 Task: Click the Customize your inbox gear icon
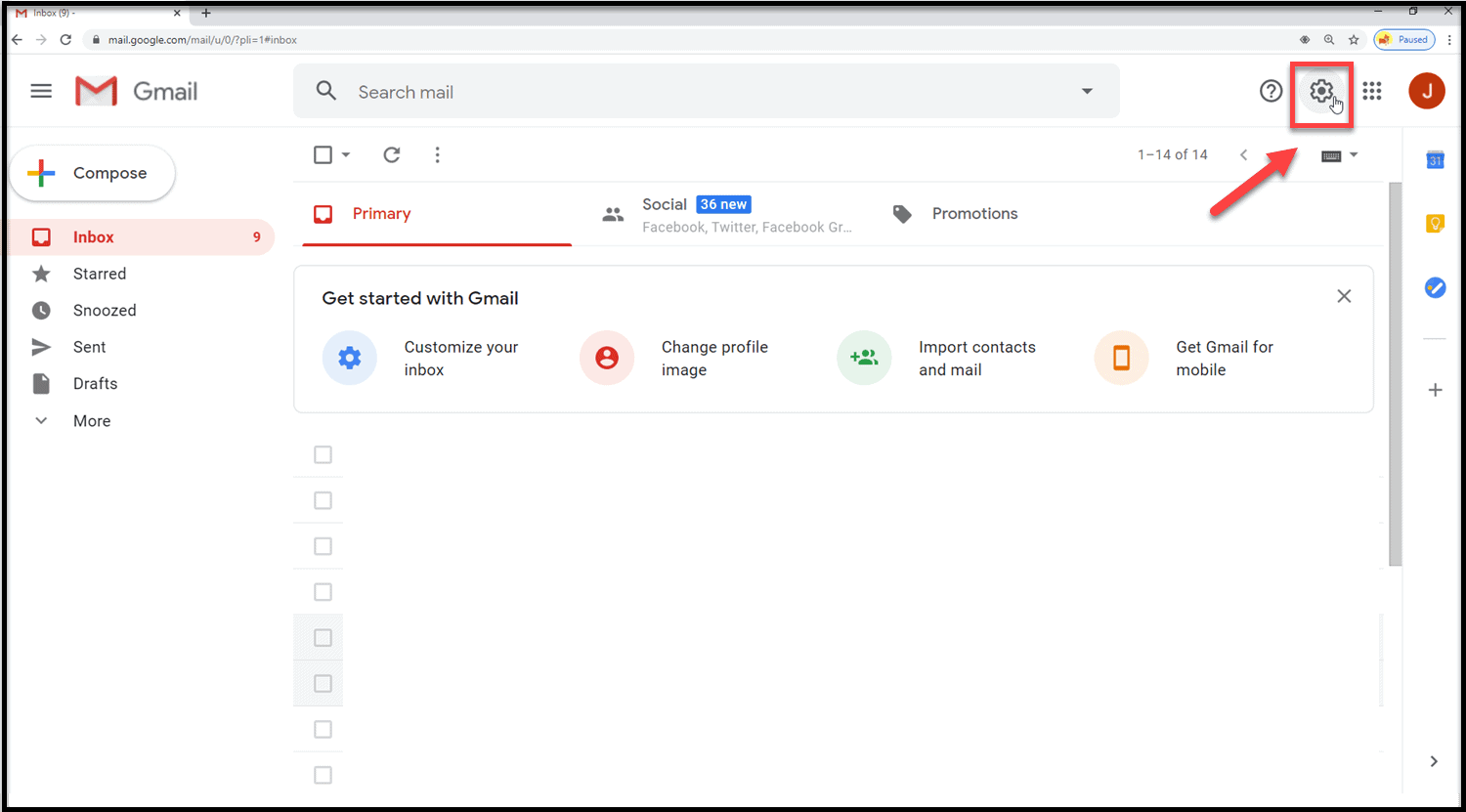[350, 358]
